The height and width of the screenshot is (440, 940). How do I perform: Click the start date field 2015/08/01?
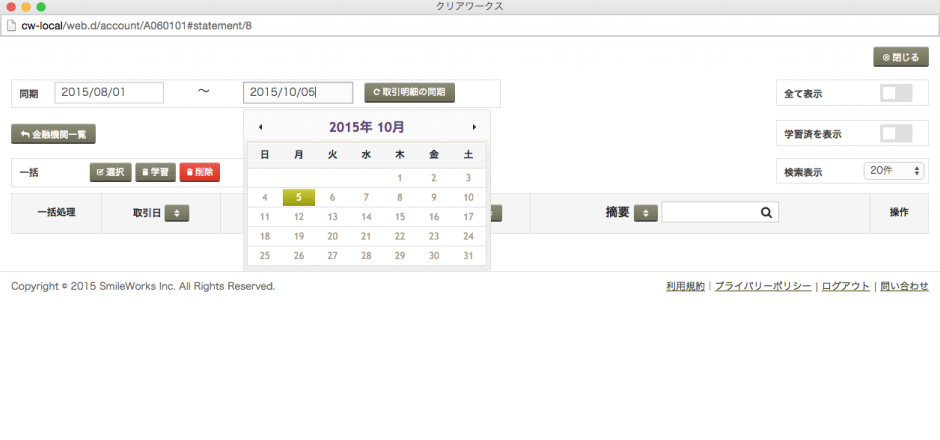[x=109, y=93]
